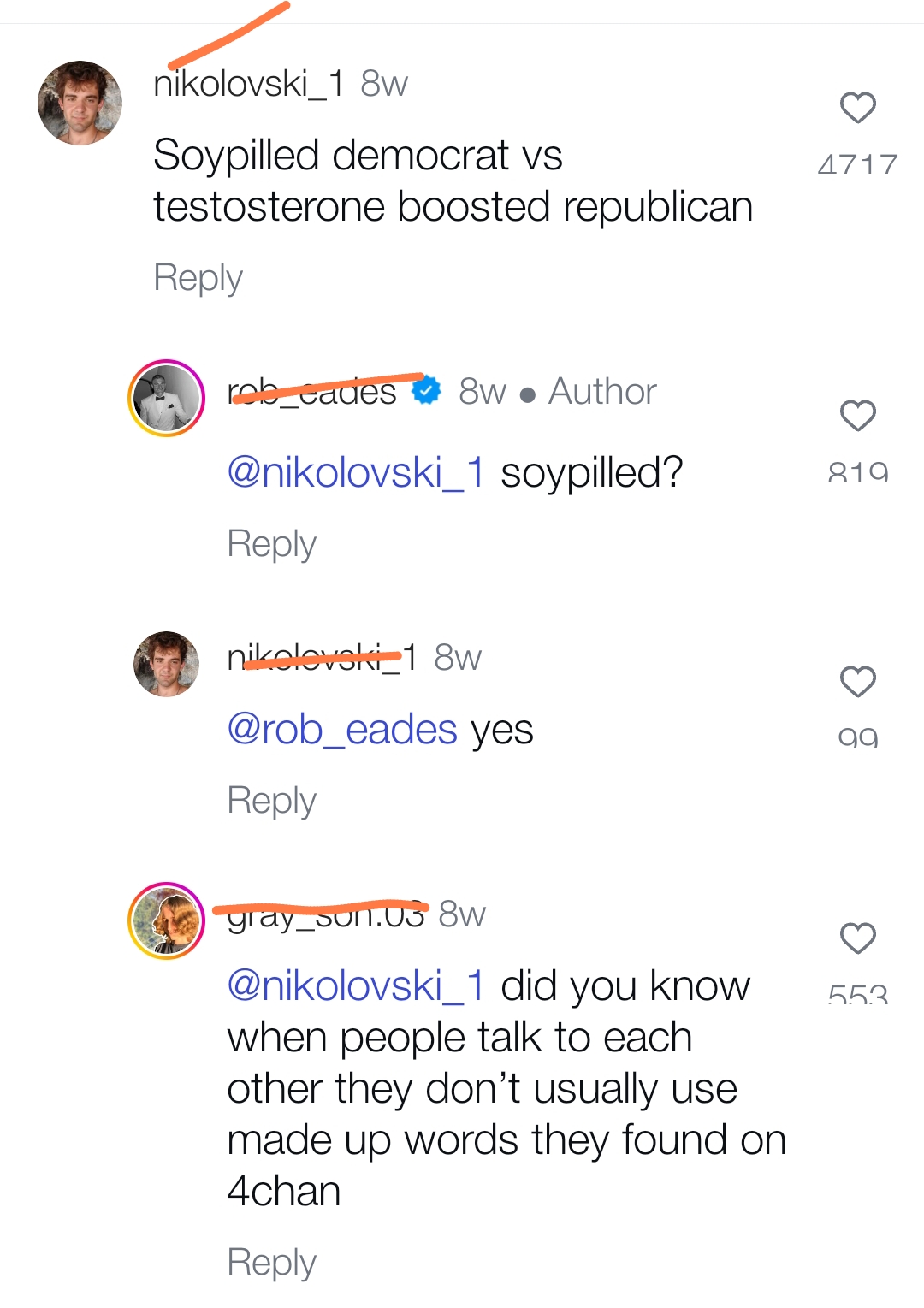Reply to the 4chan made-up words comment
Screen dimensions: 924x1308
271,1263
